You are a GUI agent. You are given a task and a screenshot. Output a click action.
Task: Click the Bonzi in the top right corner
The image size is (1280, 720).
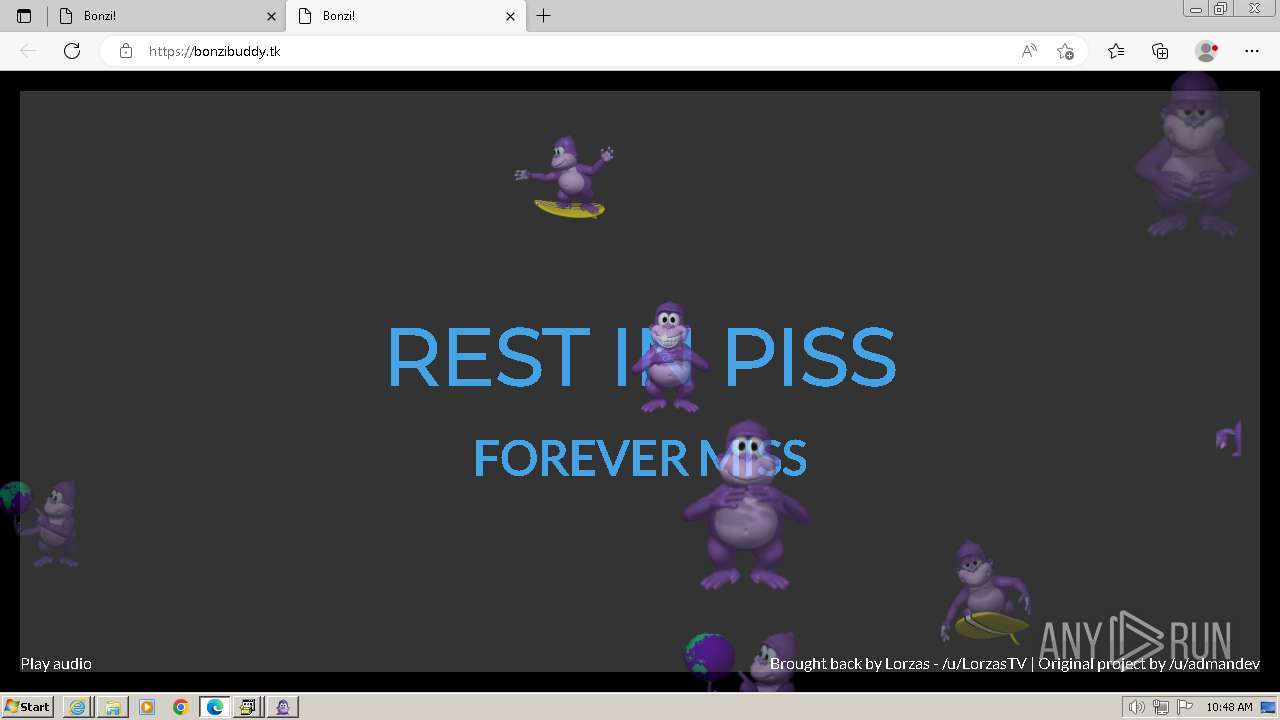point(1192,155)
